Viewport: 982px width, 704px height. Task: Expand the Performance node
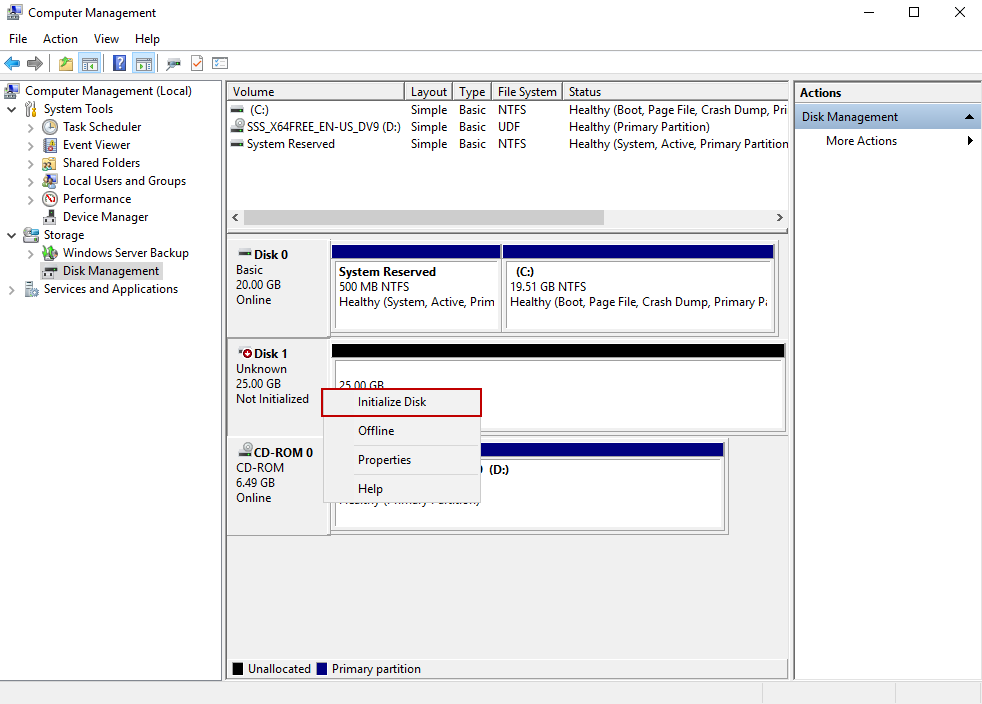(30, 200)
